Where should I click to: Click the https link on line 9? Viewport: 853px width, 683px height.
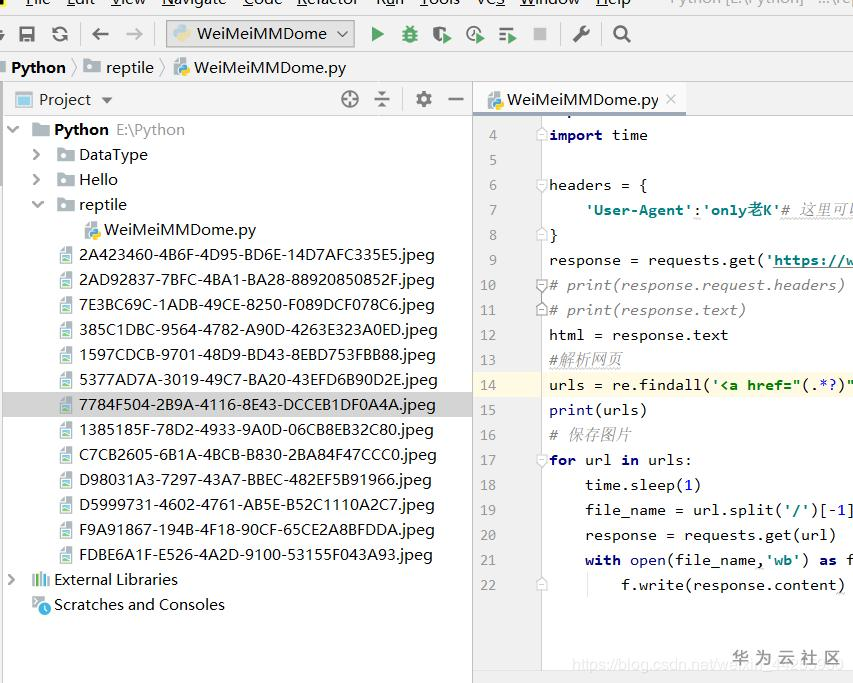813,260
